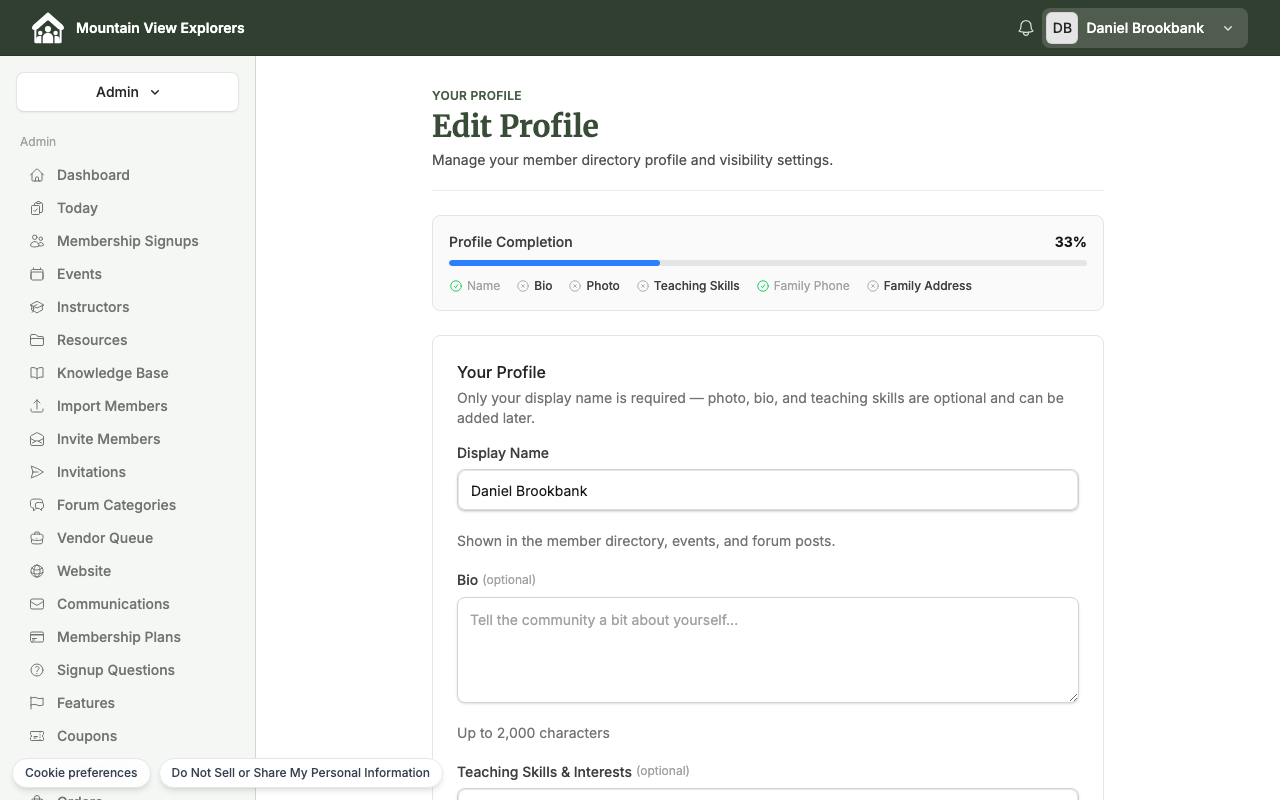Open Membership Plans
This screenshot has width=1280, height=800.
pos(119,637)
